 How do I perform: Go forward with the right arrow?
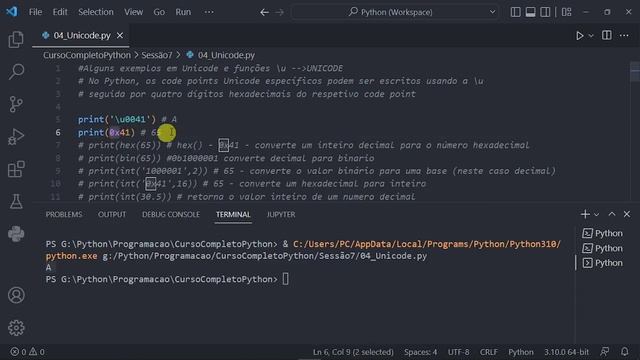coord(280,12)
